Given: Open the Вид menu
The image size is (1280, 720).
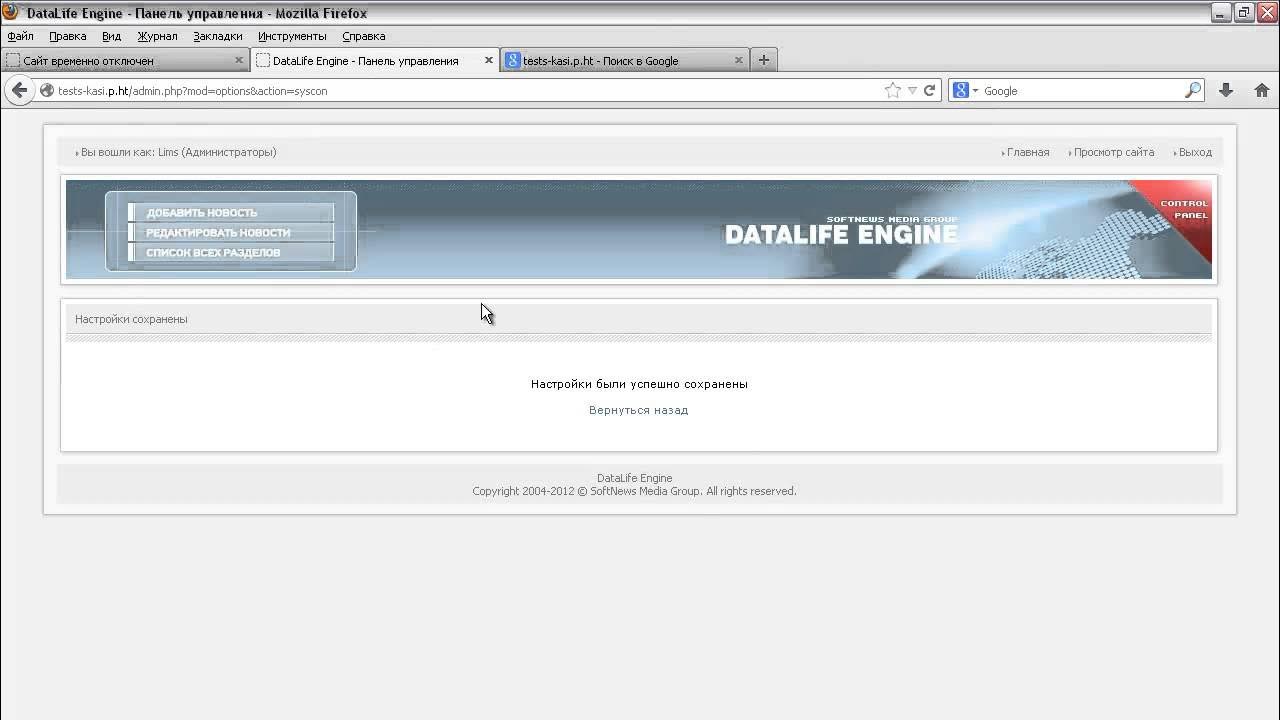Looking at the screenshot, I should pyautogui.click(x=111, y=36).
